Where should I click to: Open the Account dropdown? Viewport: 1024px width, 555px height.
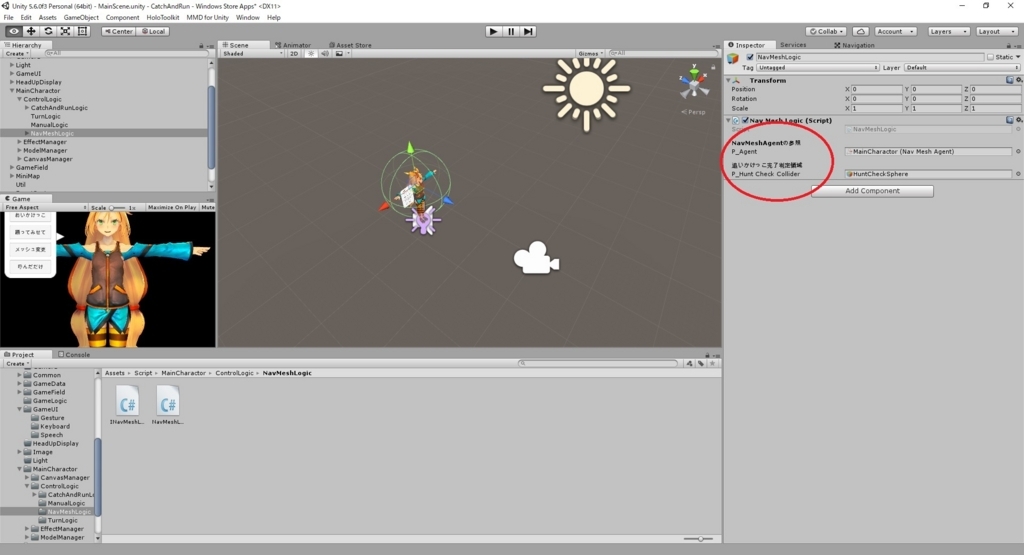(895, 31)
